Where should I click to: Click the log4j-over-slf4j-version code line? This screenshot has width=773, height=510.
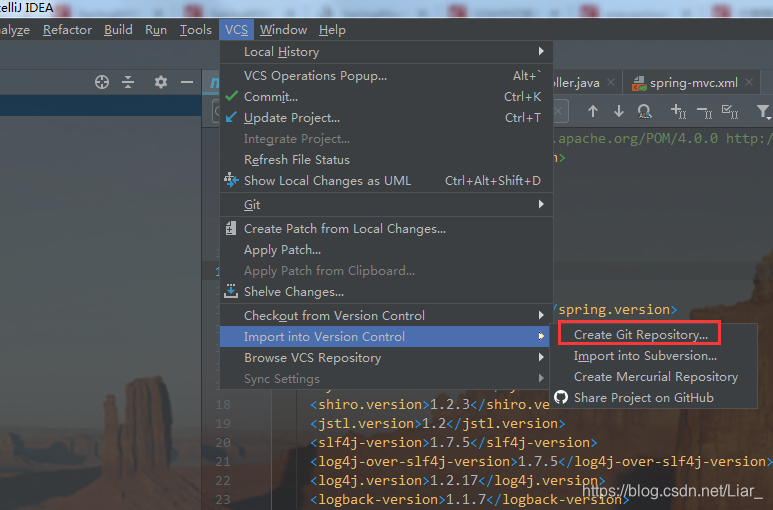[540, 461]
